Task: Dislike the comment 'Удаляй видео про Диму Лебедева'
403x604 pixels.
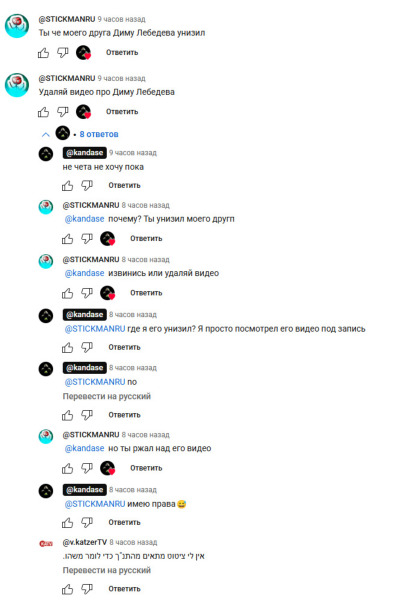Action: click(63, 112)
